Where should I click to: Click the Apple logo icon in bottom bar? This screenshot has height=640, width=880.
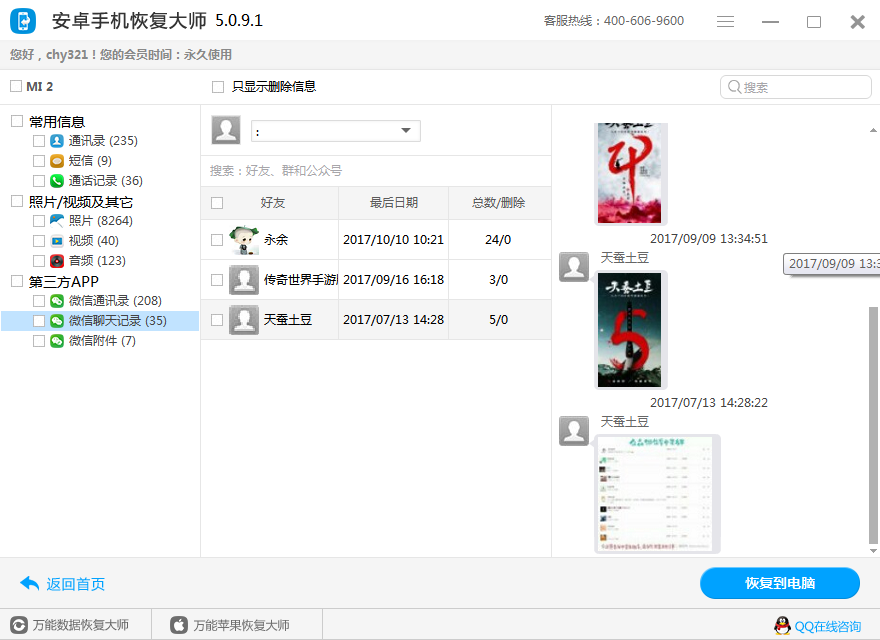[x=179, y=625]
